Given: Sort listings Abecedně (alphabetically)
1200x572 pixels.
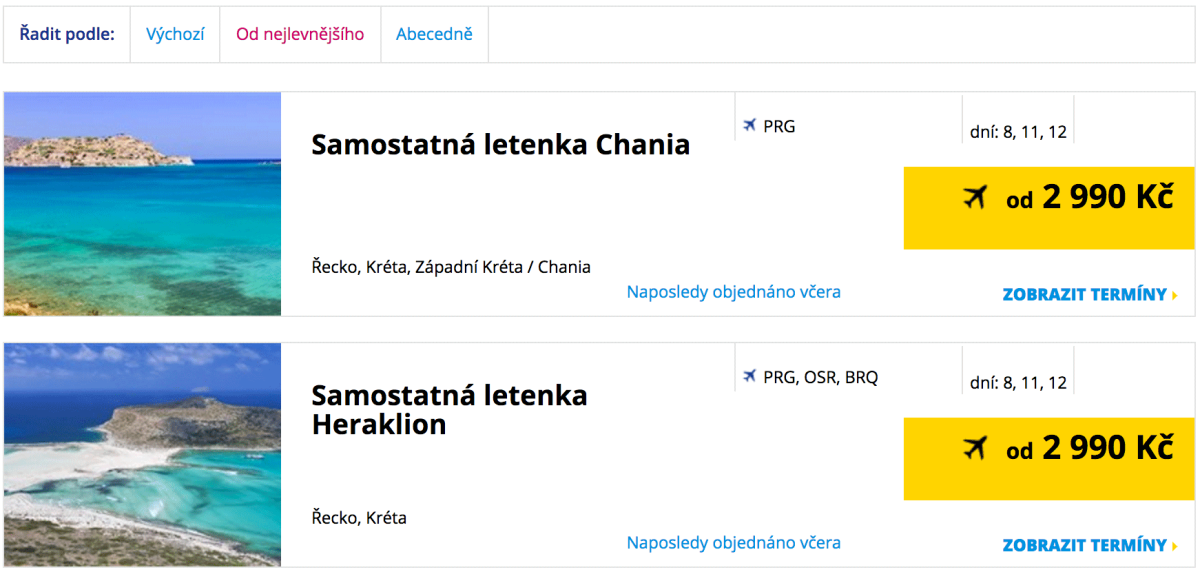Looking at the screenshot, I should tap(434, 34).
